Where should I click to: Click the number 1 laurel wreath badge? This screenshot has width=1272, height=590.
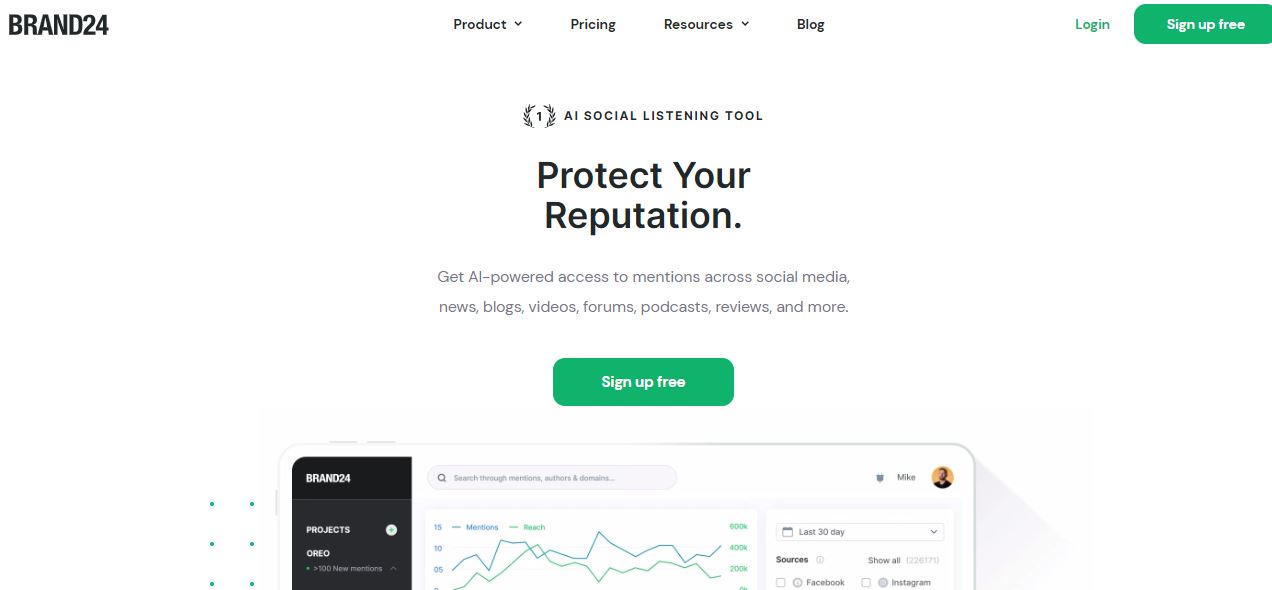[540, 116]
